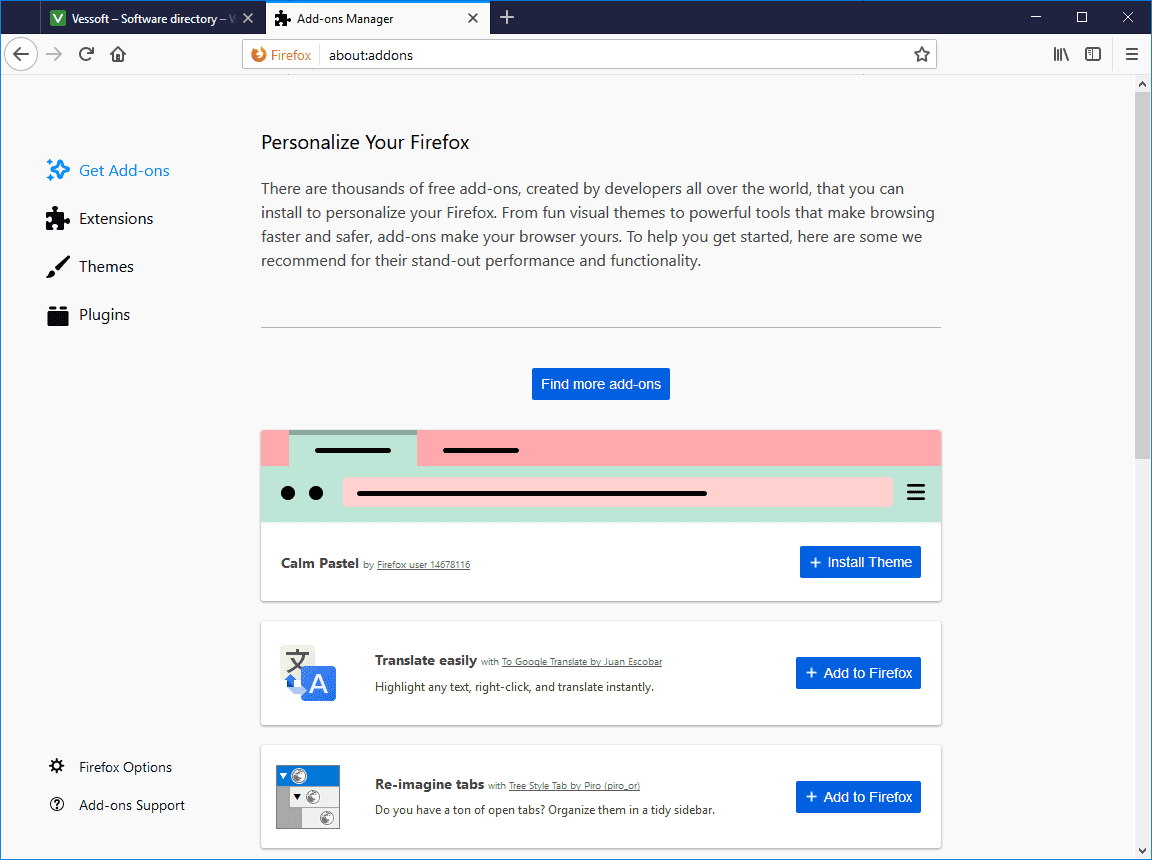Viewport: 1152px width, 860px height.
Task: Open Tree Style Tab by Piro link
Action: point(575,786)
